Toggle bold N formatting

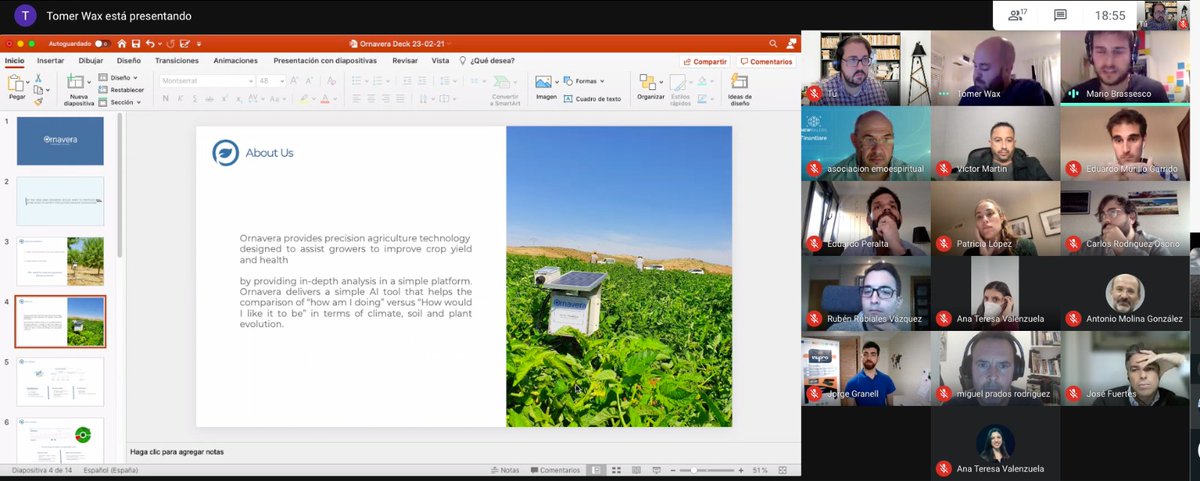tap(166, 98)
